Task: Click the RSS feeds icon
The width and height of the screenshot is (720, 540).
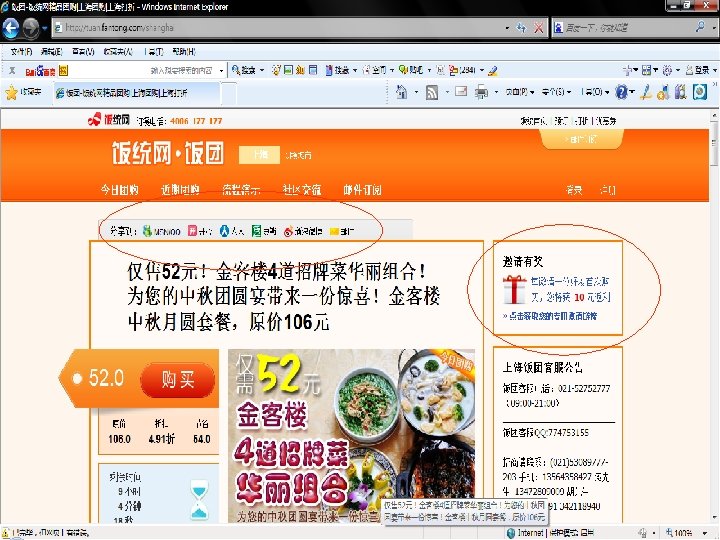Action: coord(432,93)
